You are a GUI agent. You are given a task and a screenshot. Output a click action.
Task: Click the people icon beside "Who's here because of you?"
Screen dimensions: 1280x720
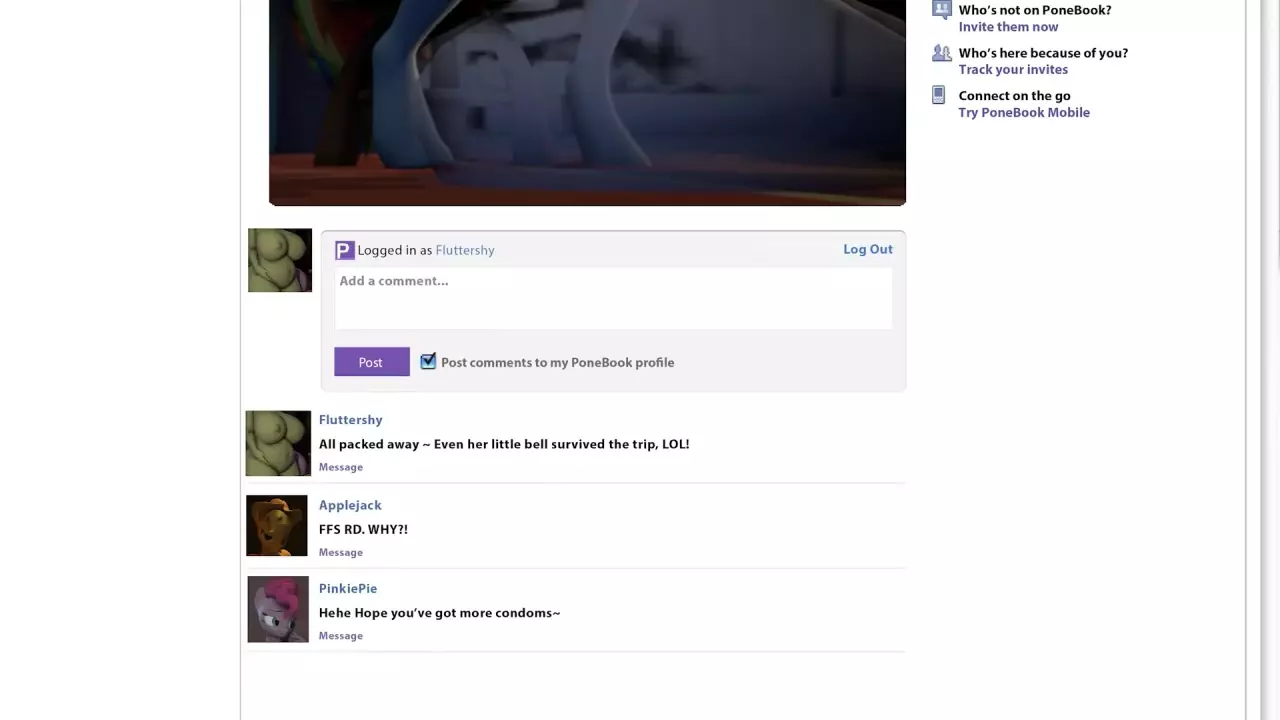tap(940, 53)
